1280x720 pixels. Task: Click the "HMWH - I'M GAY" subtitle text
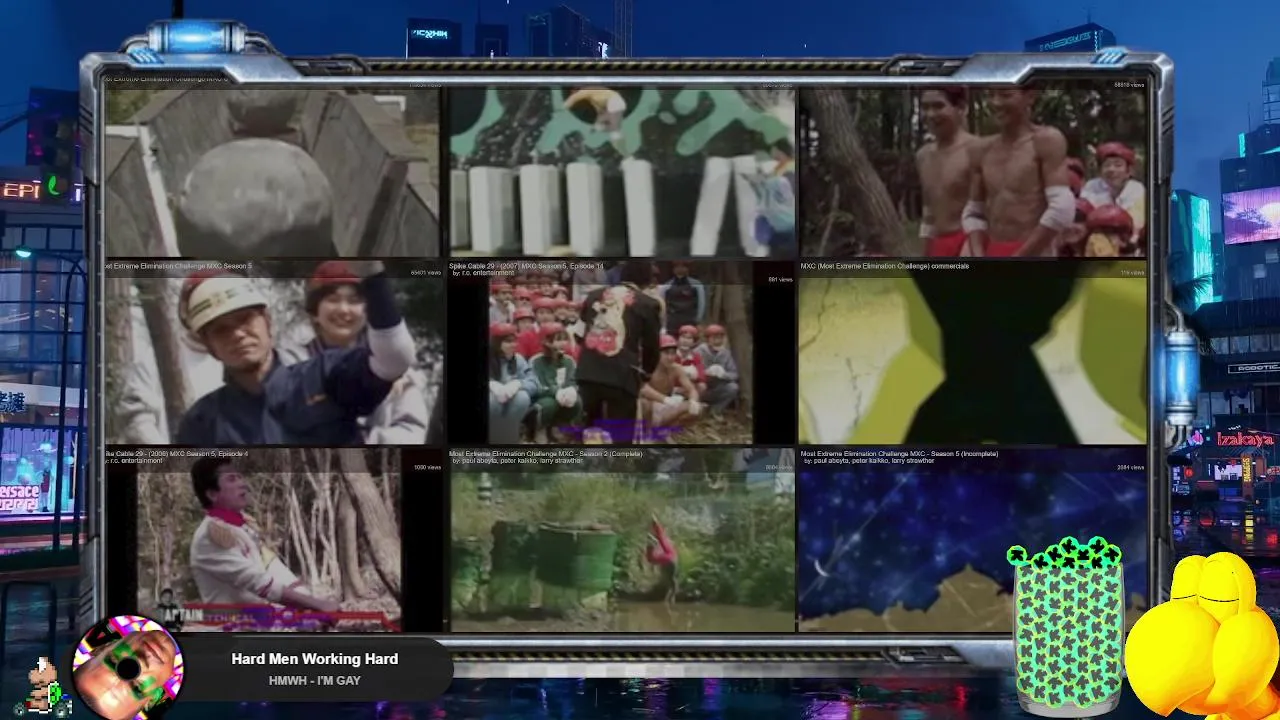click(314, 680)
